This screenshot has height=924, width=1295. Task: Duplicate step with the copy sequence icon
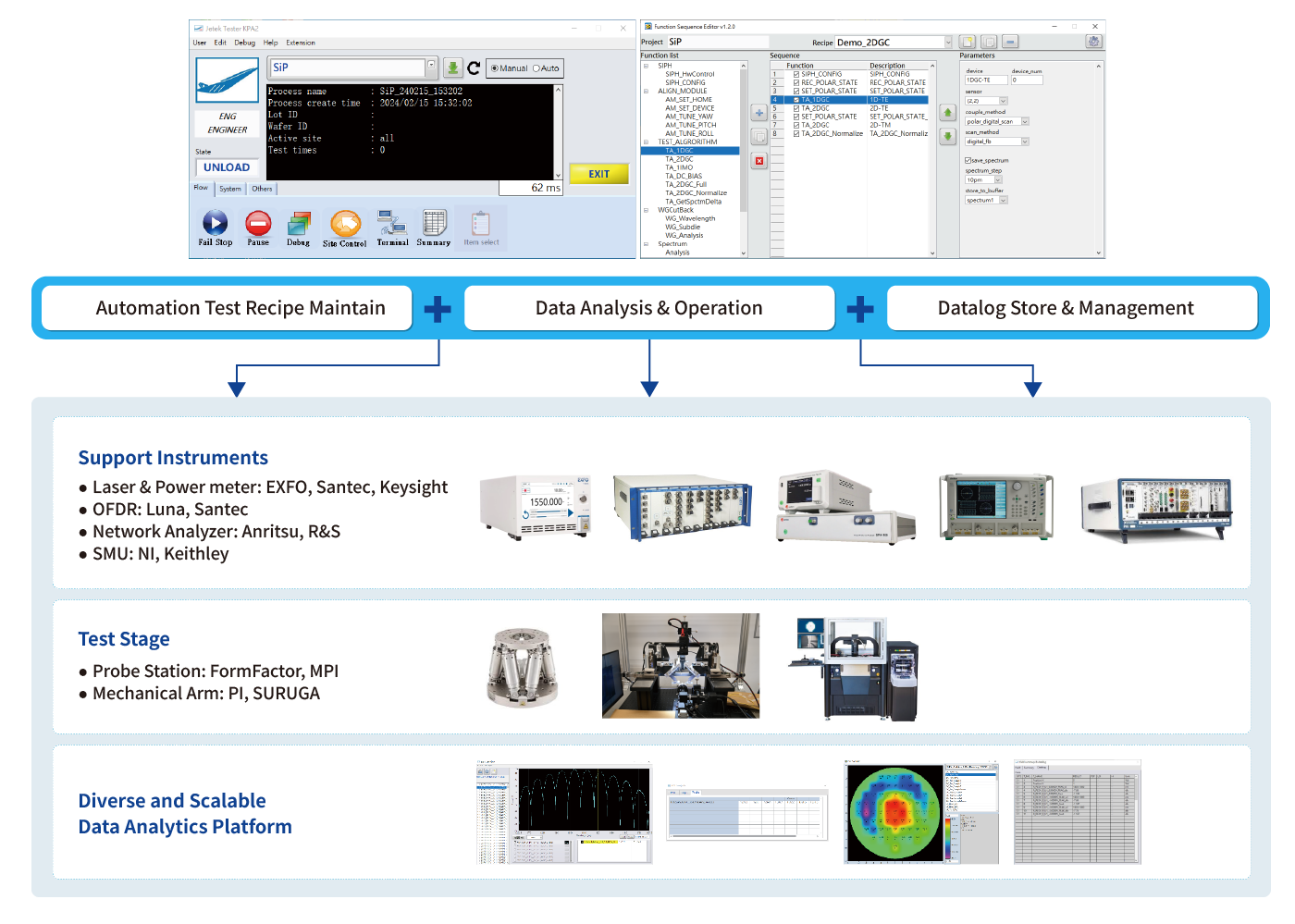759,137
